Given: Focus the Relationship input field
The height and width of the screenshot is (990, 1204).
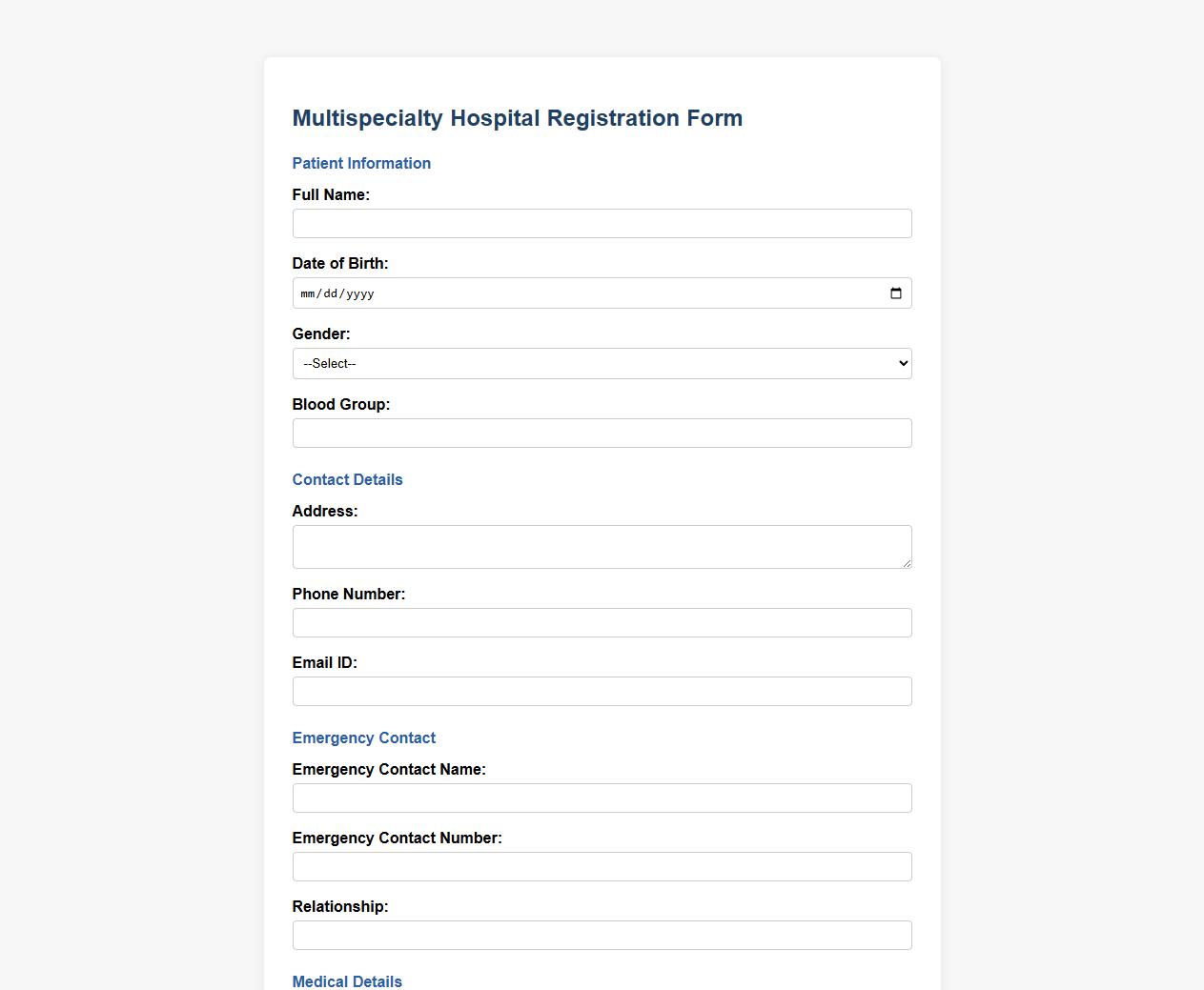Looking at the screenshot, I should pyautogui.click(x=602, y=935).
